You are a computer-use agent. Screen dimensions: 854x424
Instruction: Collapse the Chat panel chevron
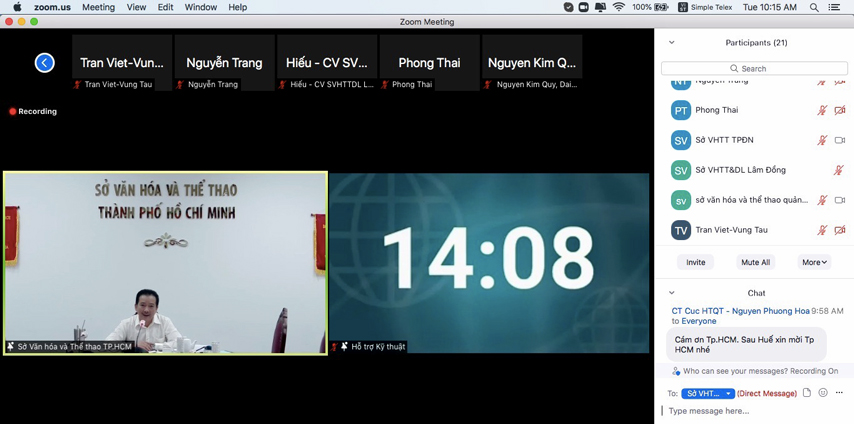[671, 293]
